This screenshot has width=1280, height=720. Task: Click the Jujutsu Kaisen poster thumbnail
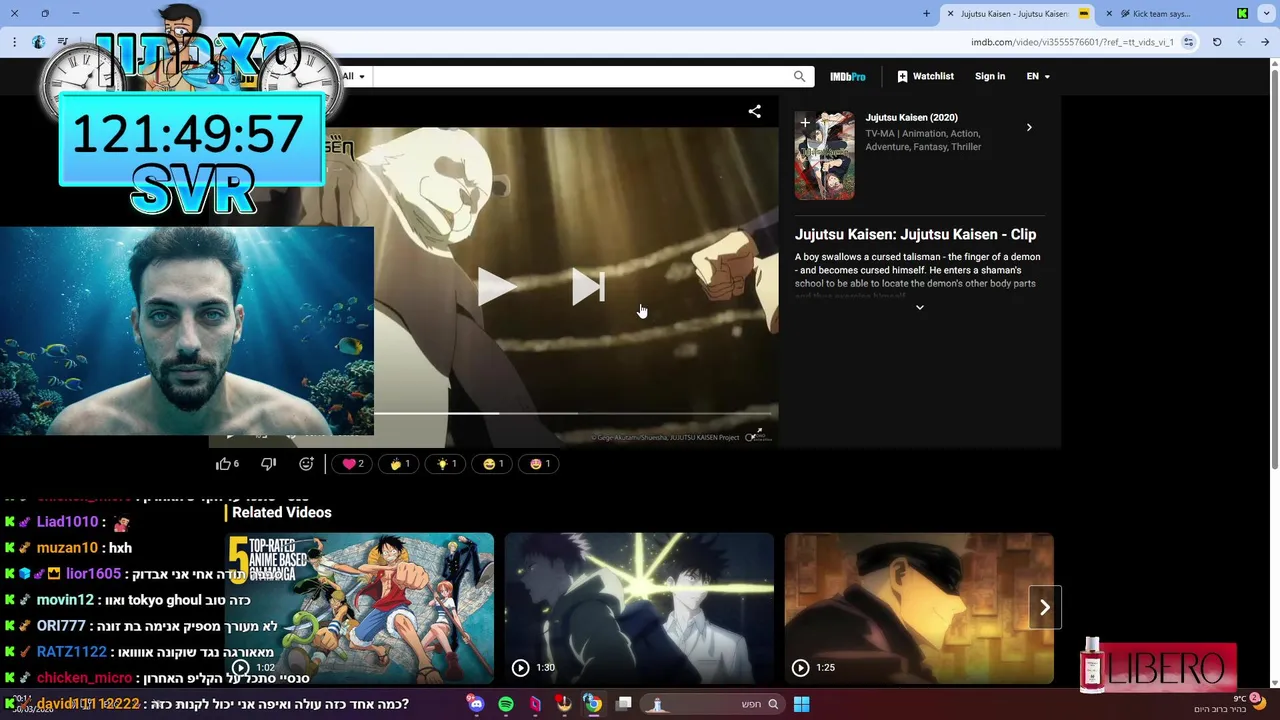pyautogui.click(x=825, y=156)
